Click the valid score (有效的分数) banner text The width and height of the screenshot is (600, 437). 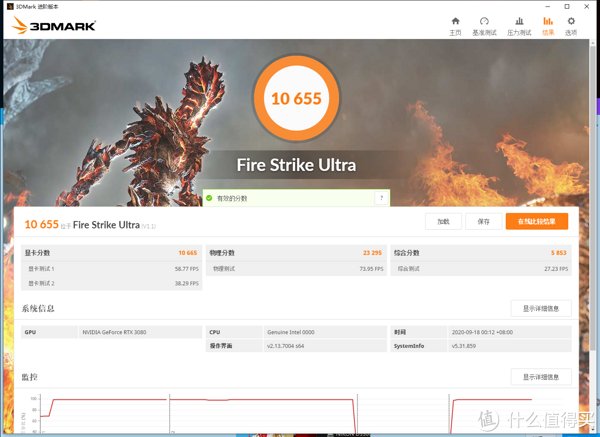(232, 198)
